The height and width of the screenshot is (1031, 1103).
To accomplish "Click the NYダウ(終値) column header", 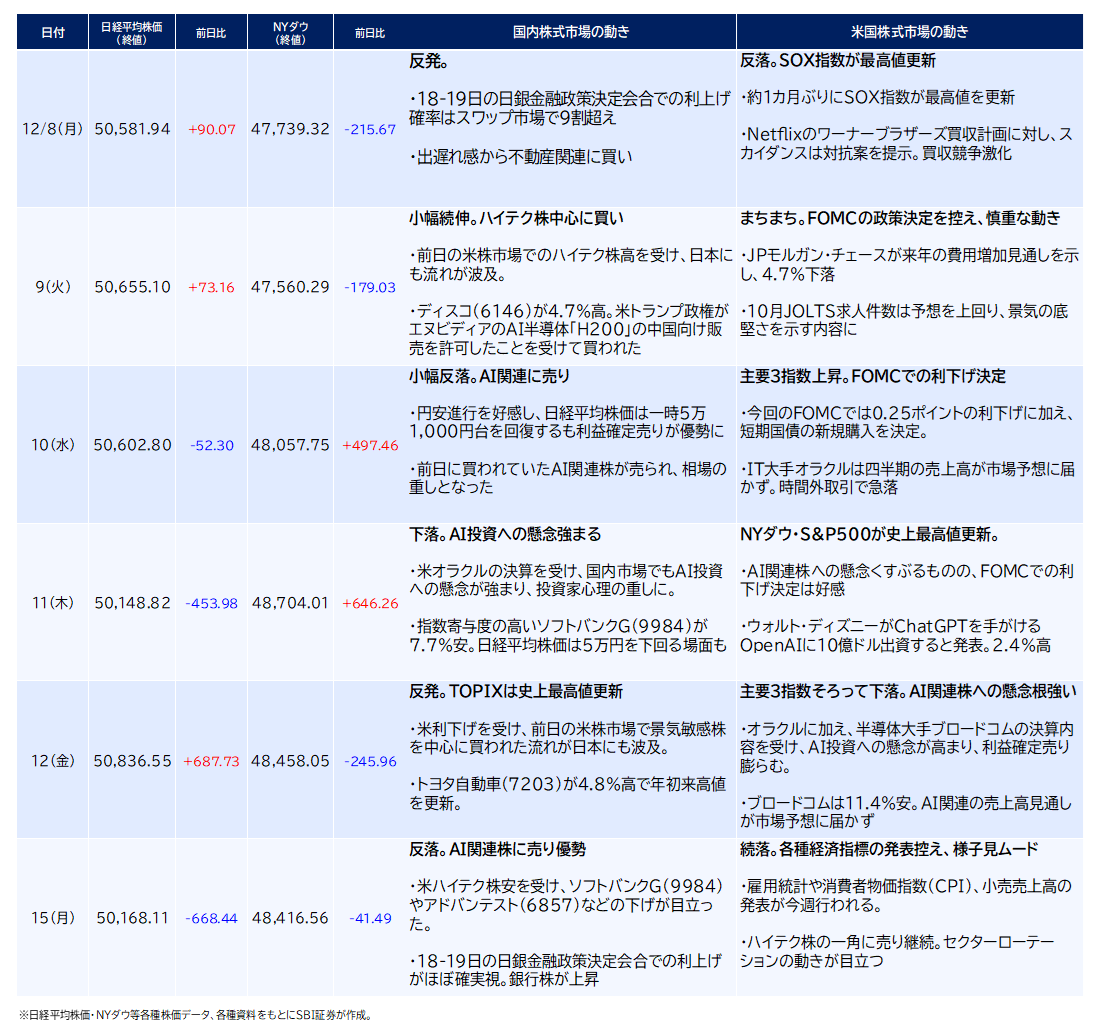I will pyautogui.click(x=290, y=32).
